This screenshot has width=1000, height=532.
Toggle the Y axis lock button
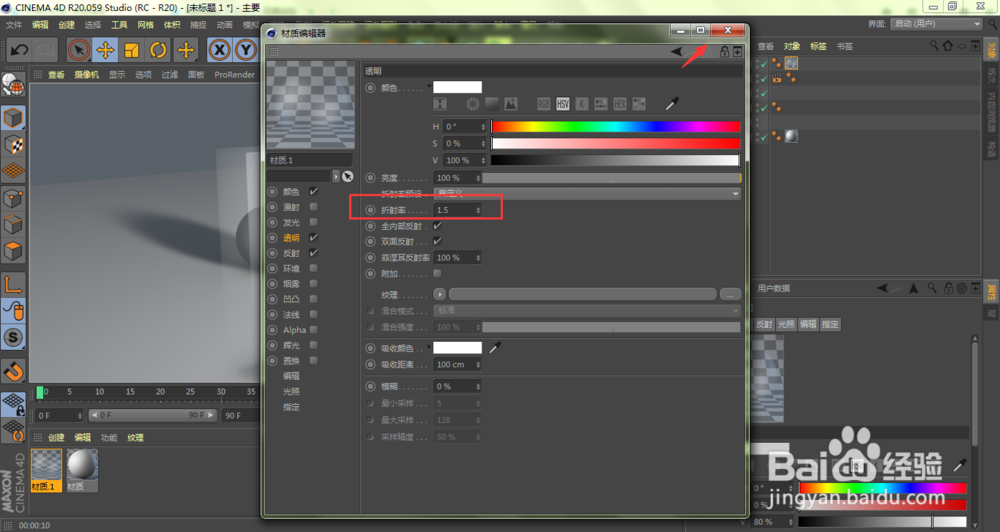pyautogui.click(x=246, y=50)
